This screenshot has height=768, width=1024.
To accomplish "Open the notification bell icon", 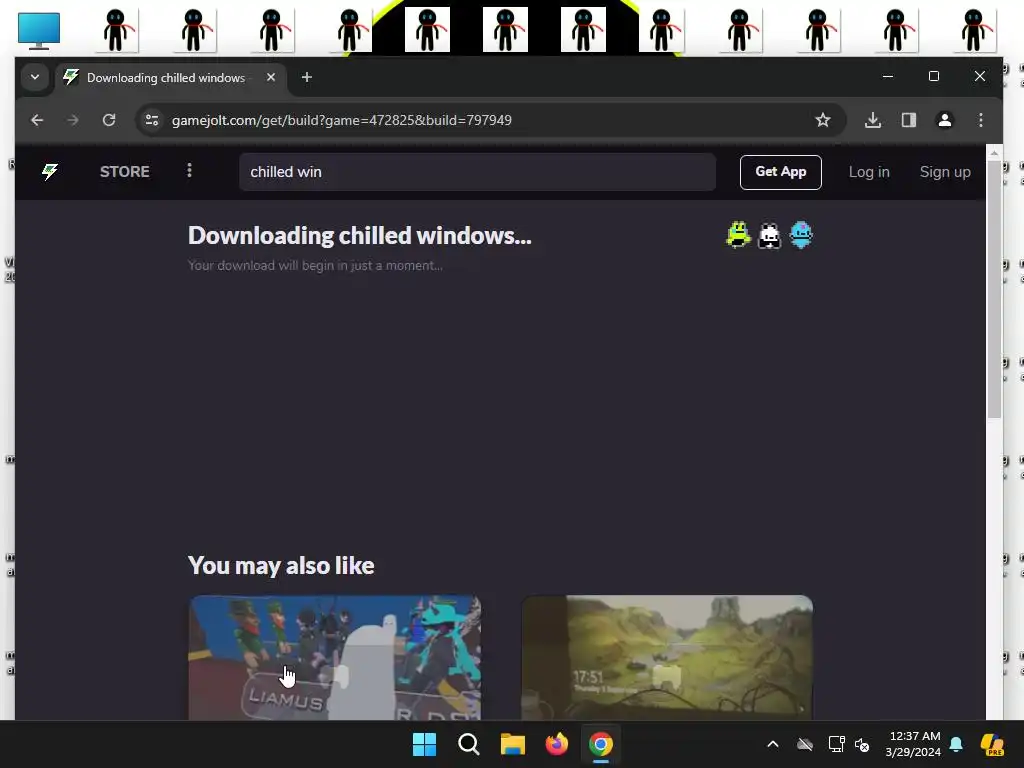I will 956,744.
